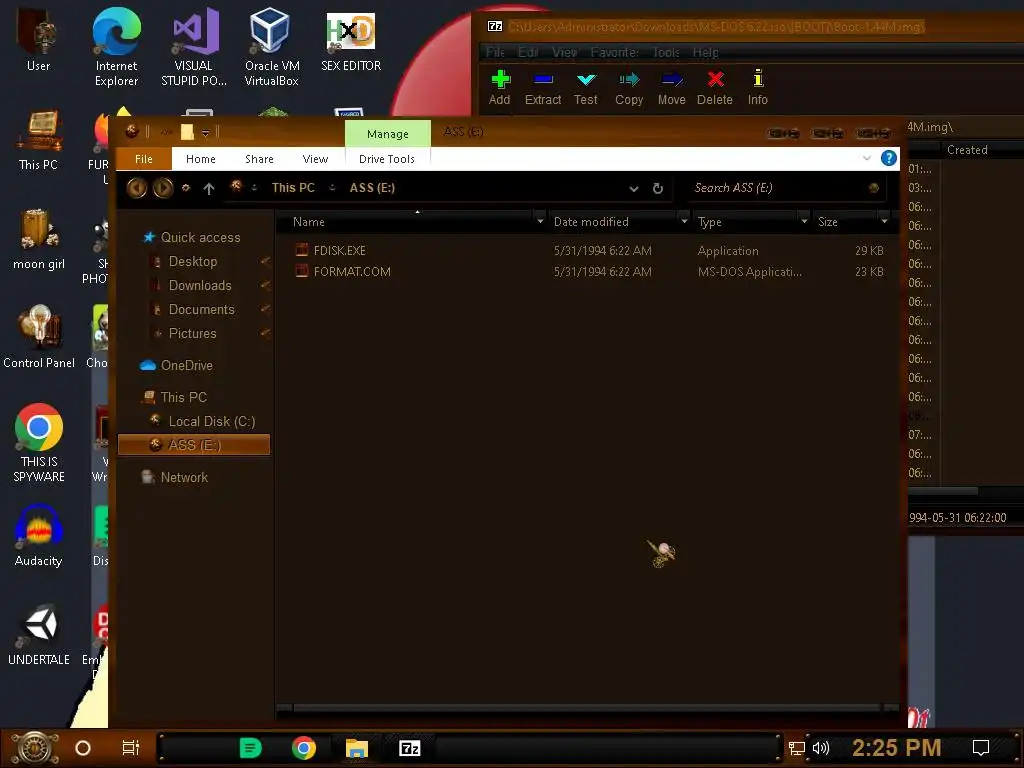Expand the ribbon with the chevron
Screen dimensions: 1024x768
[x=867, y=158]
